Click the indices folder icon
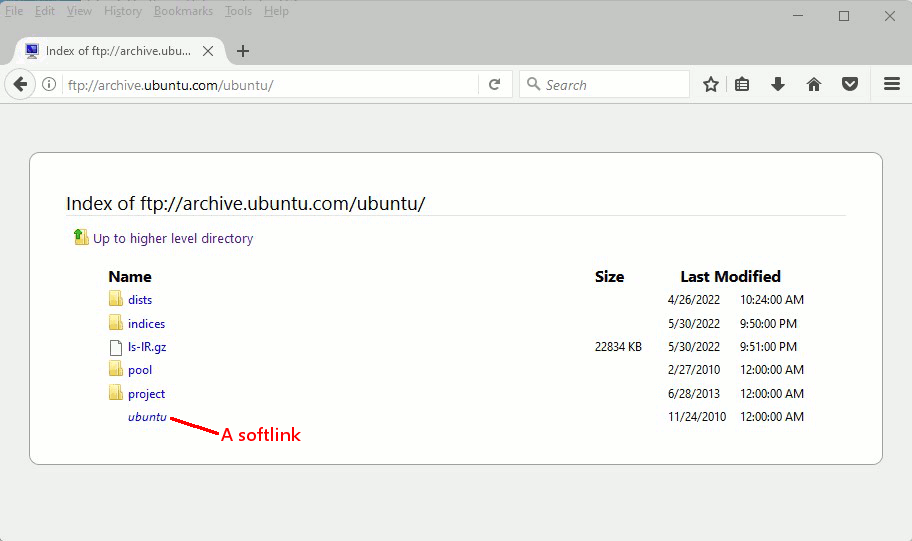Image resolution: width=912 pixels, height=541 pixels. coord(116,323)
